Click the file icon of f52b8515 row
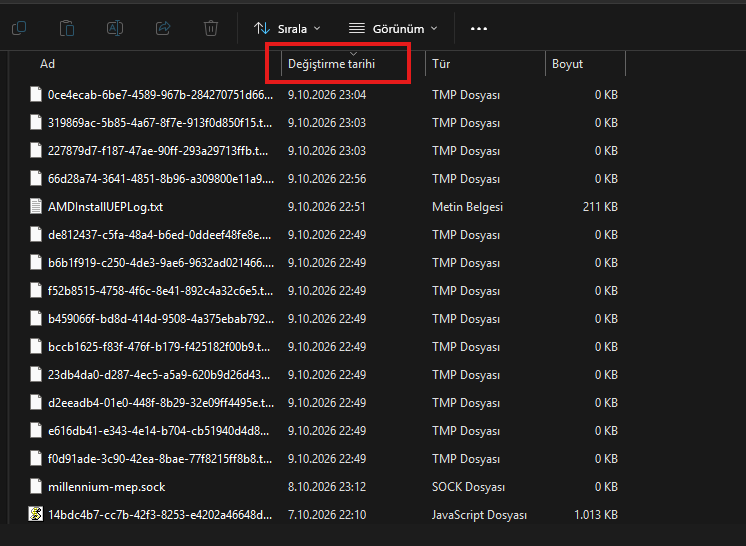Viewport: 746px width, 546px height. coord(36,290)
